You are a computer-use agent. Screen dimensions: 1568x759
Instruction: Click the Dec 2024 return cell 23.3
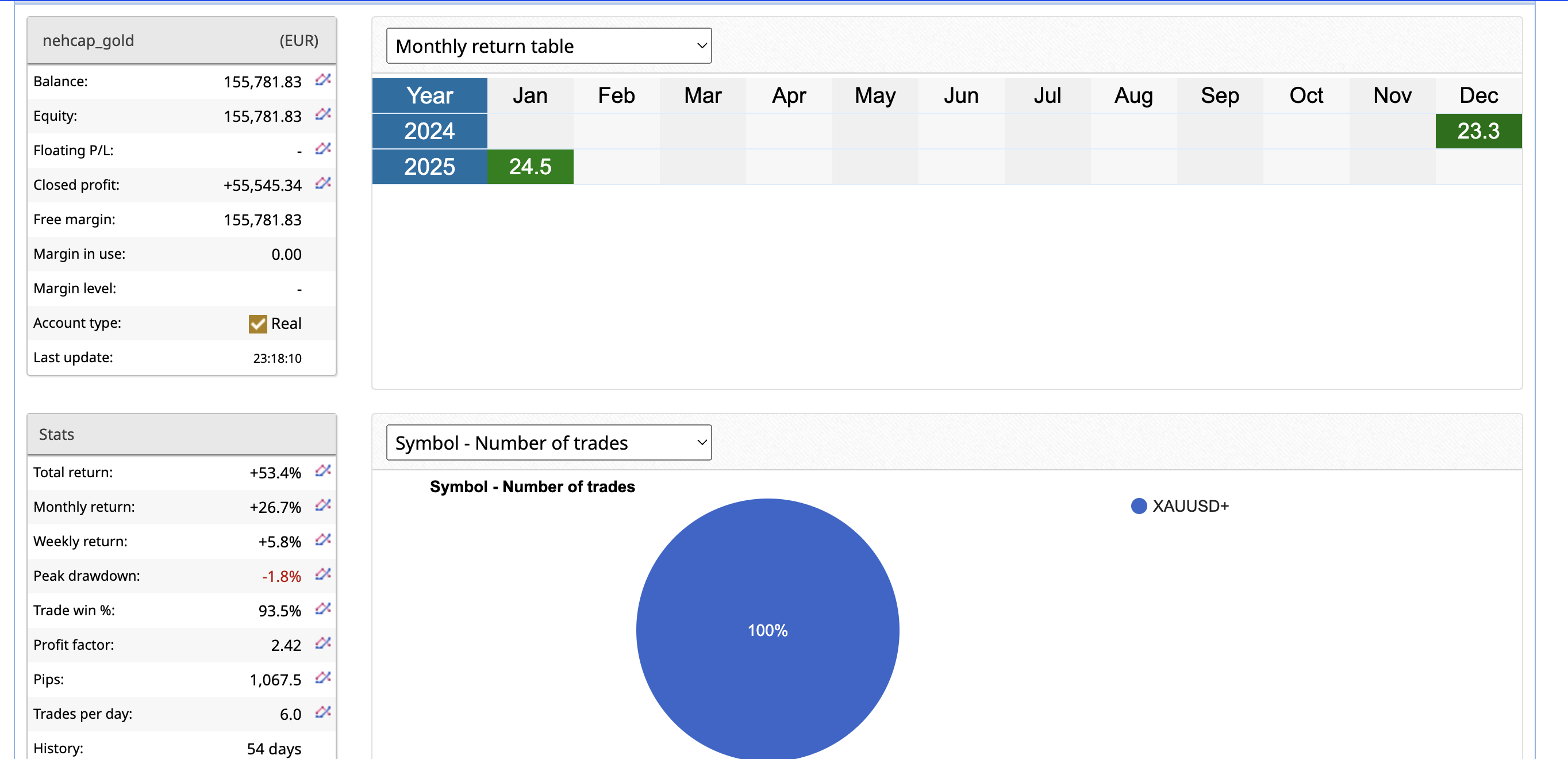pos(1478,131)
